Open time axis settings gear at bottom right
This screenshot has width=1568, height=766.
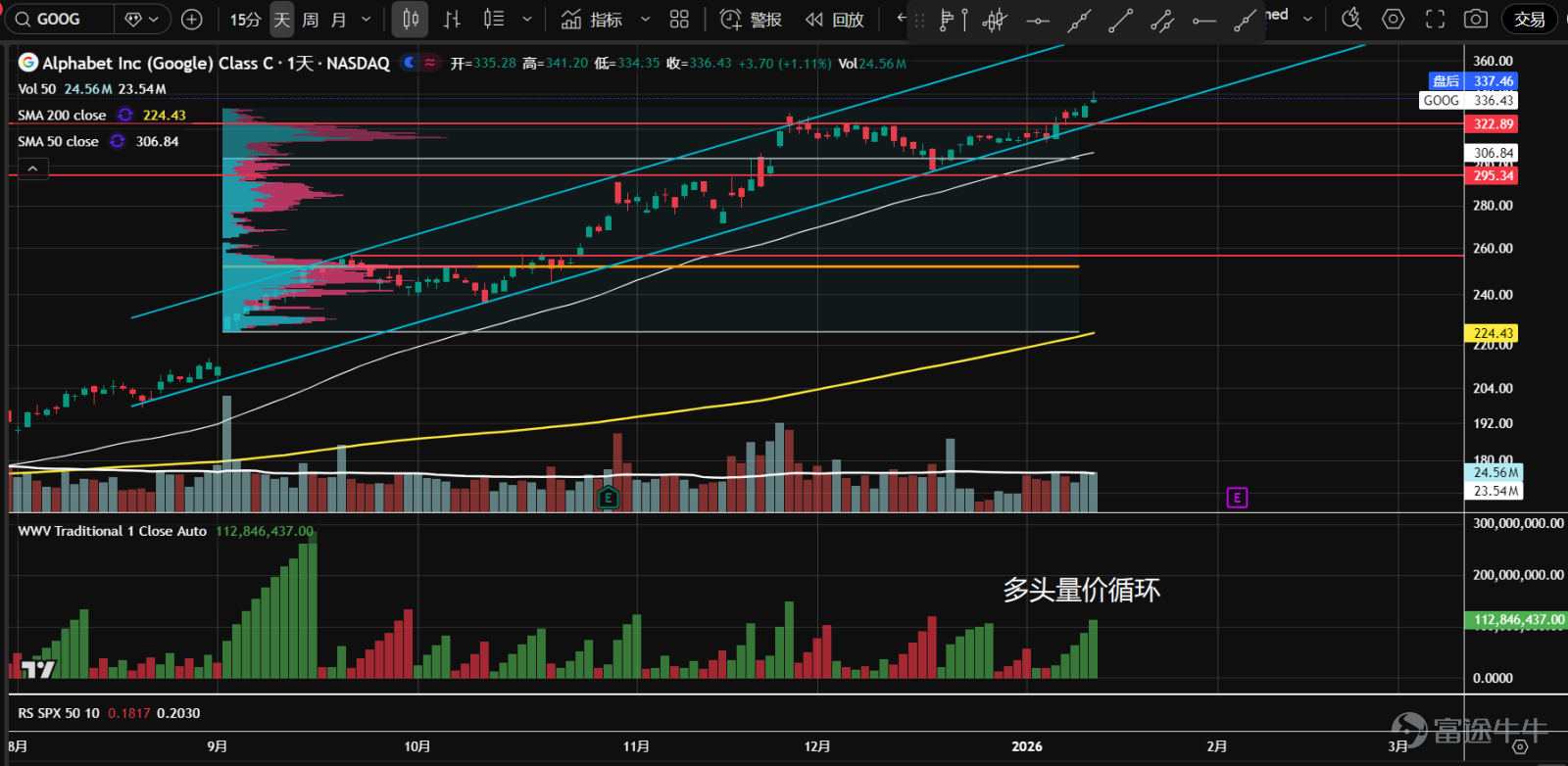tap(1520, 746)
